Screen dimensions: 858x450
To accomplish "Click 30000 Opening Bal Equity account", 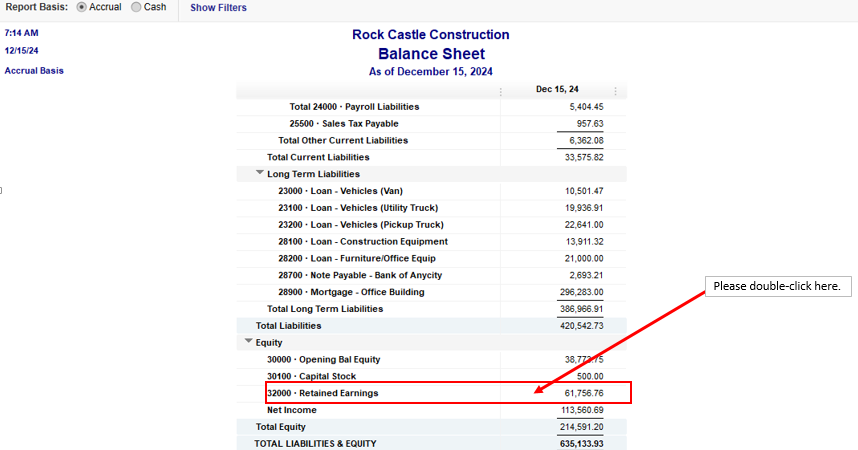I will [323, 360].
